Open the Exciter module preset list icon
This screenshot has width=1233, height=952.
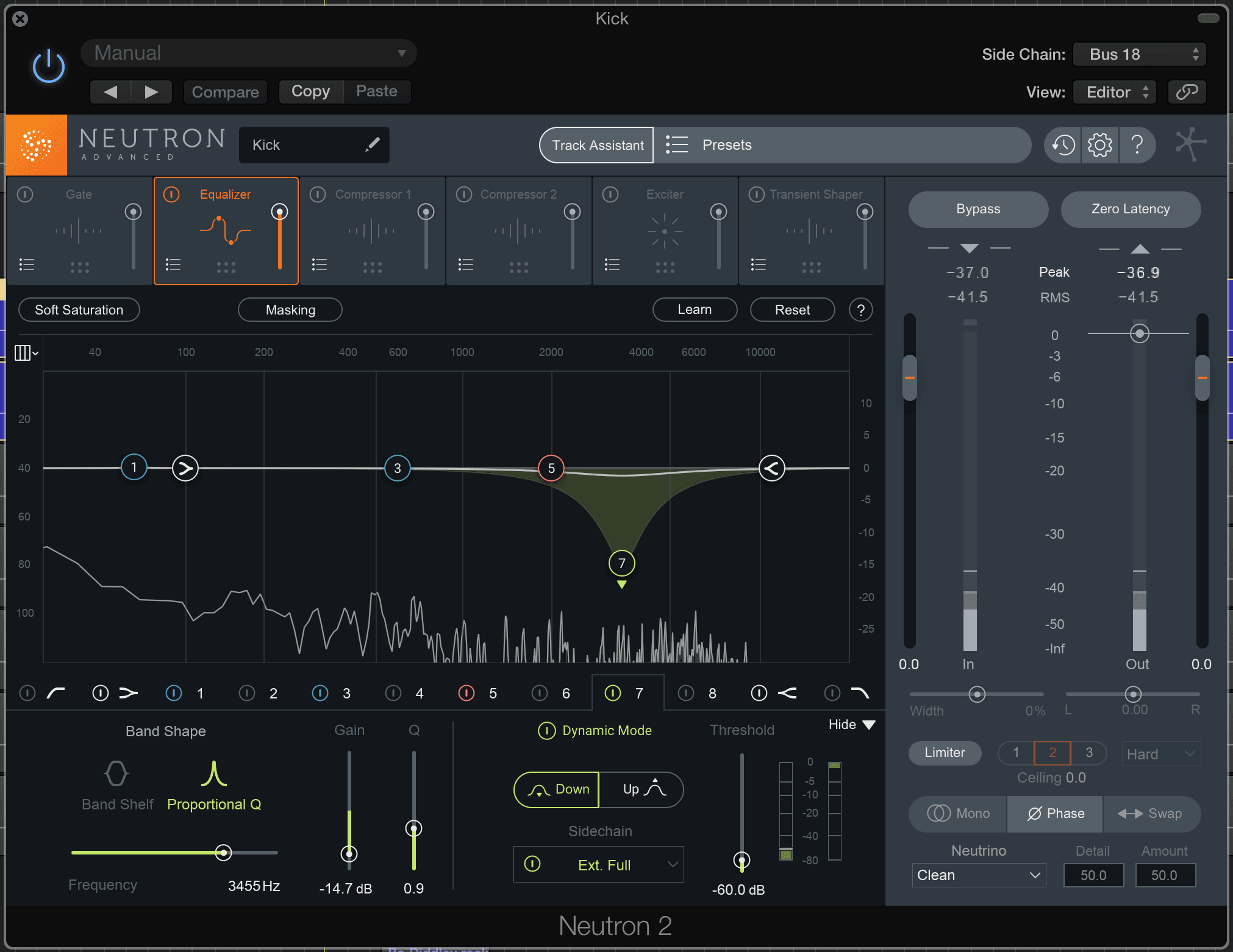click(612, 265)
